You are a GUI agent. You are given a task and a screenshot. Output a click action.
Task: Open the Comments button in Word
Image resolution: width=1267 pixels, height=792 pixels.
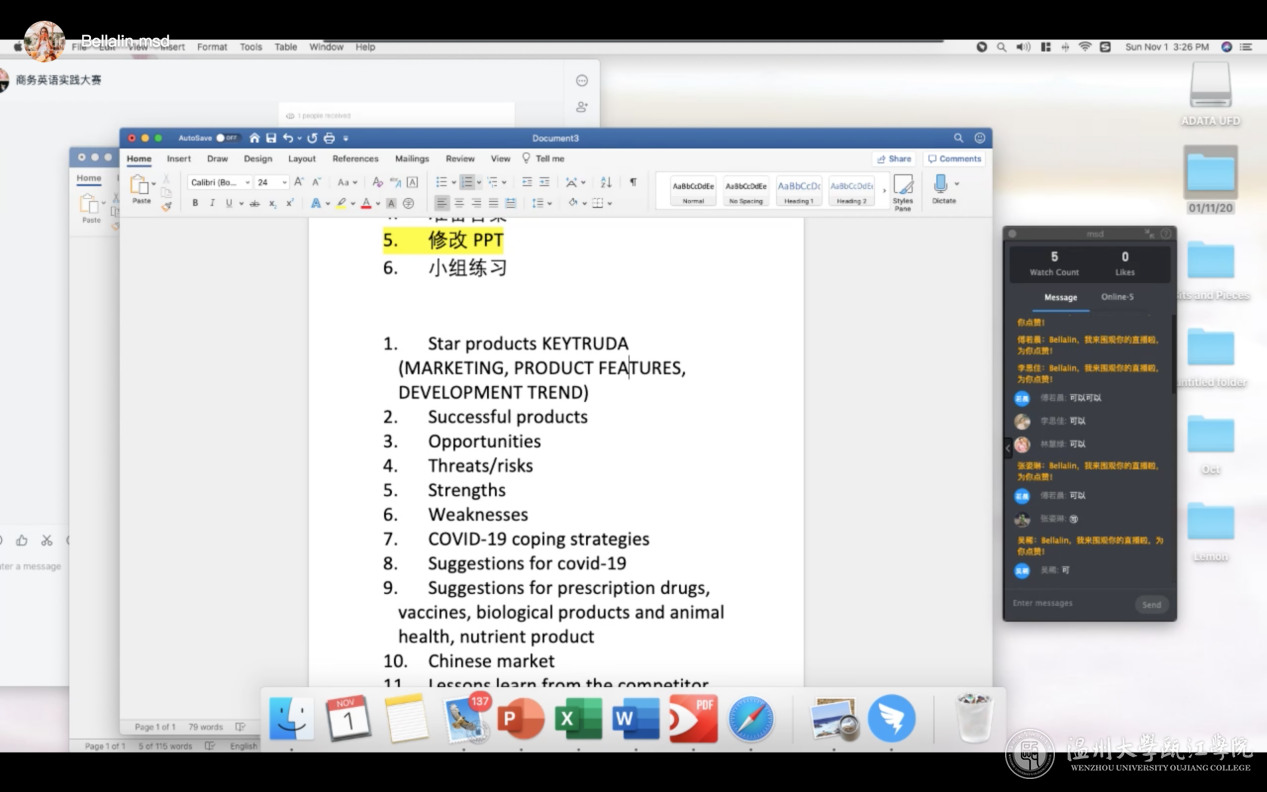(954, 159)
